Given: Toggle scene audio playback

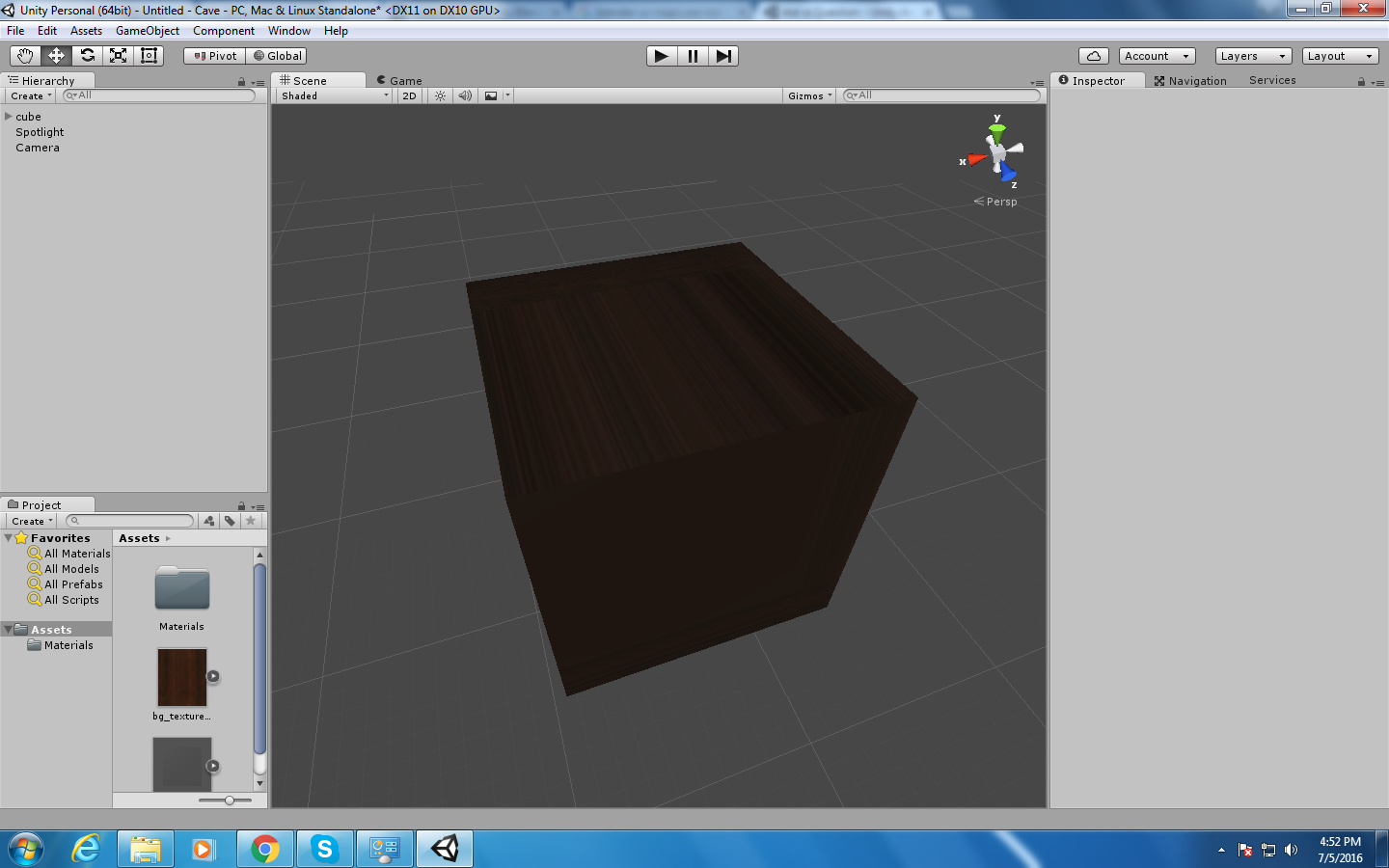Looking at the screenshot, I should (x=465, y=95).
